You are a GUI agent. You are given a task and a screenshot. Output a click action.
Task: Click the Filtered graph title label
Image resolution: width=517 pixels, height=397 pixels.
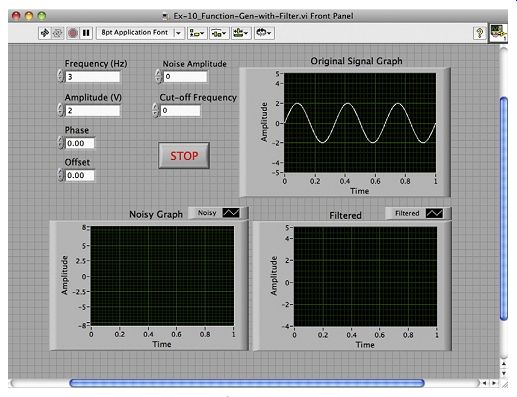point(345,215)
